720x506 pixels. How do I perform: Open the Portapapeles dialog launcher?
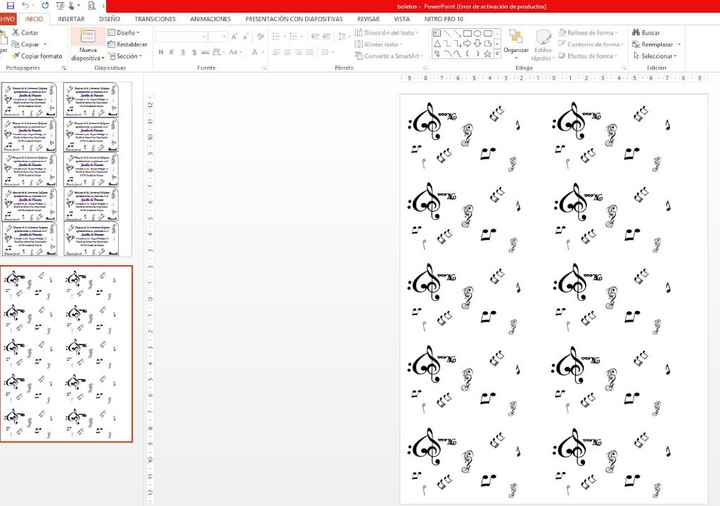coord(64,68)
